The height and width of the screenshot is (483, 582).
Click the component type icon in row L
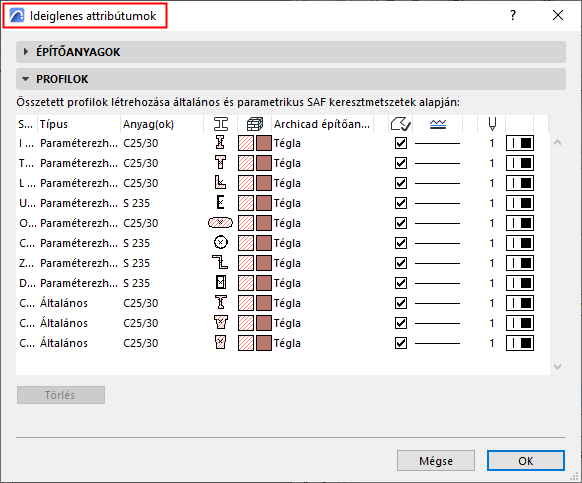pos(520,183)
